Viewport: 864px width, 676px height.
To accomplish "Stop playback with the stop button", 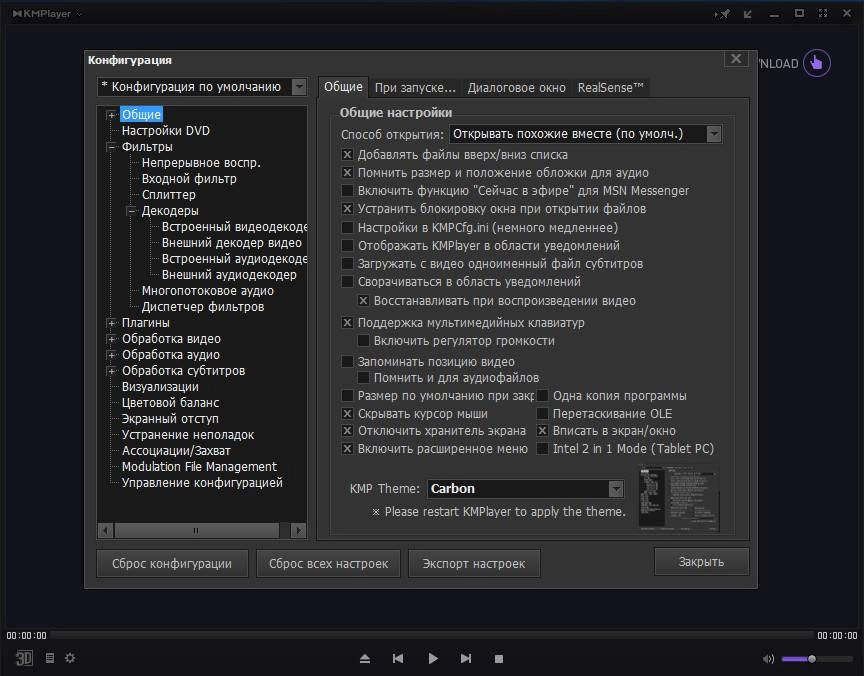I will tap(499, 659).
